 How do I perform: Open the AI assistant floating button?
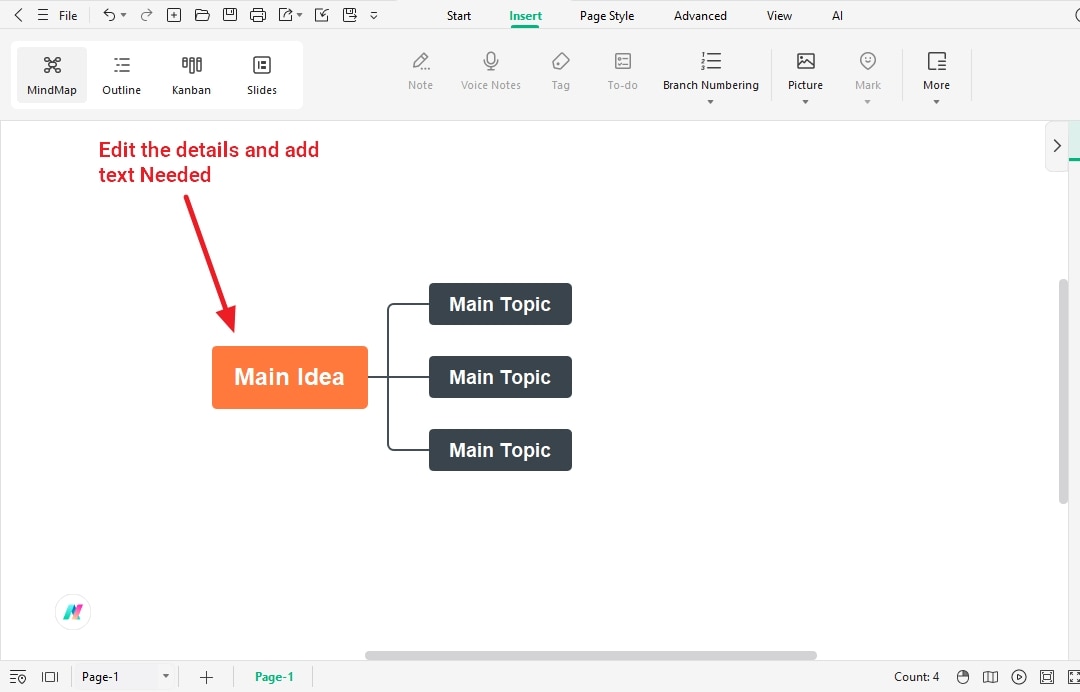(x=73, y=611)
